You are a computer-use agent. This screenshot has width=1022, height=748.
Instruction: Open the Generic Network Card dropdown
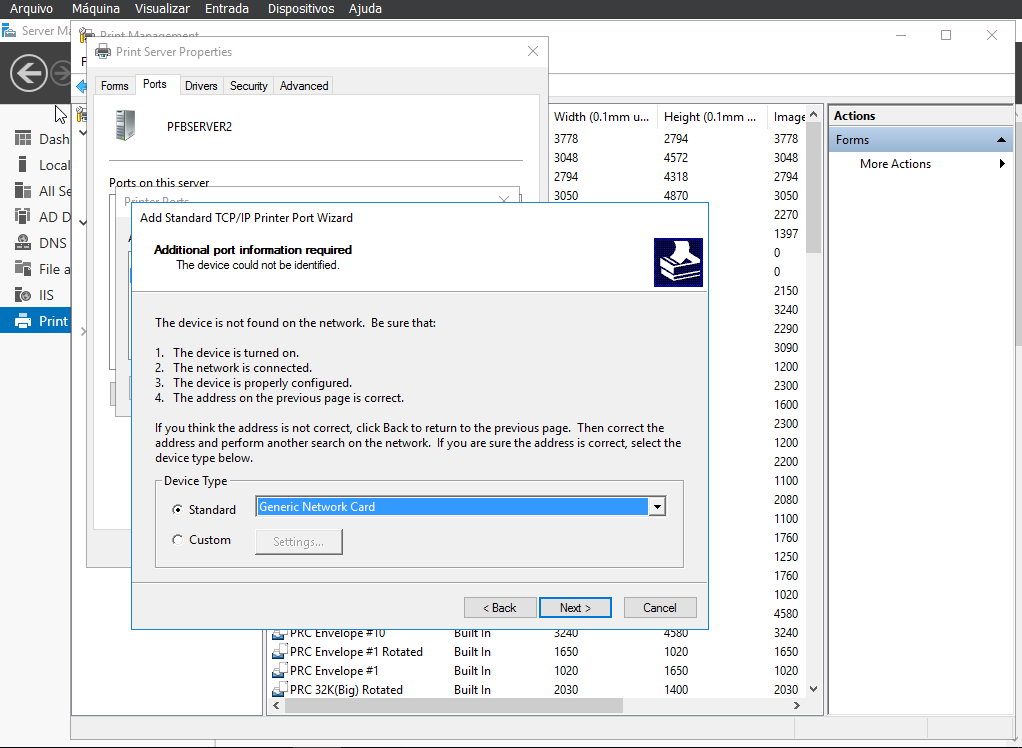657,506
